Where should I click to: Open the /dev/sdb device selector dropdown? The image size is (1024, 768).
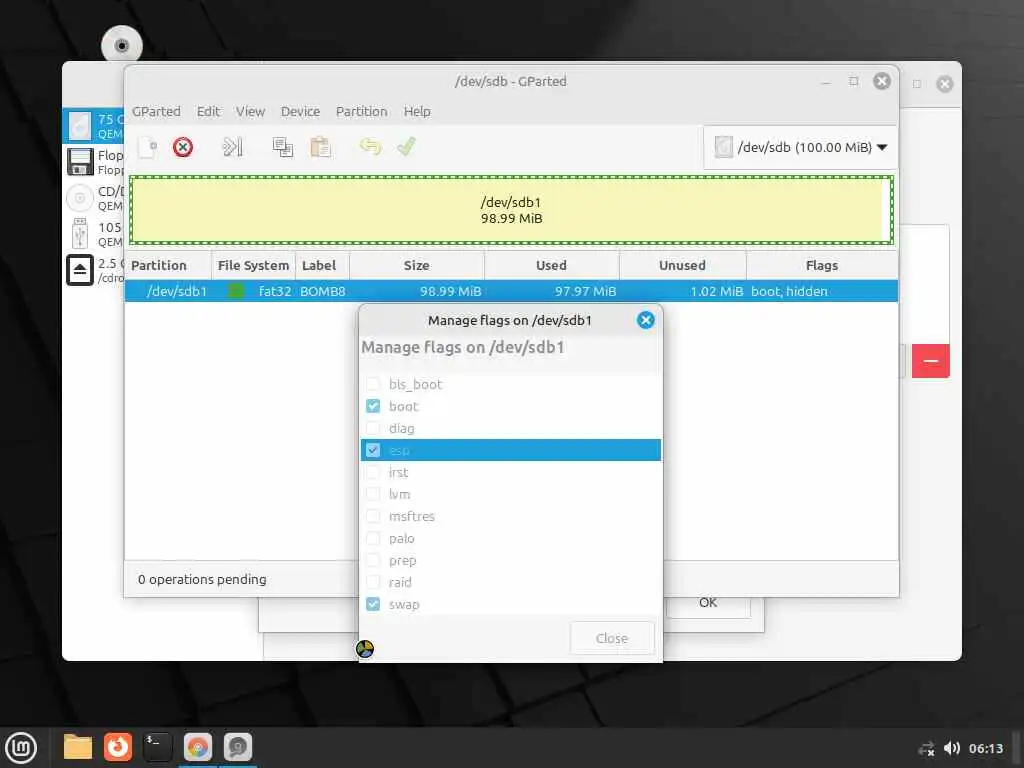pos(800,148)
